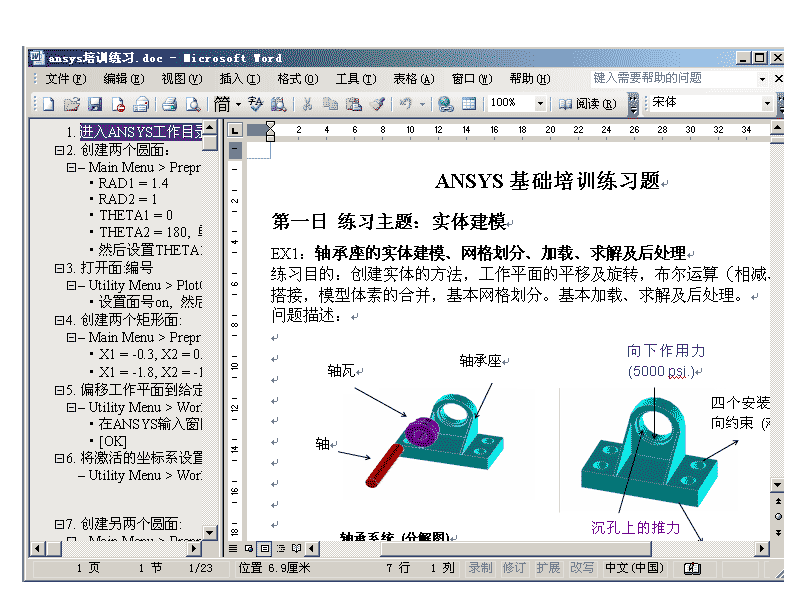Open the 插入(I) menu

(x=240, y=79)
